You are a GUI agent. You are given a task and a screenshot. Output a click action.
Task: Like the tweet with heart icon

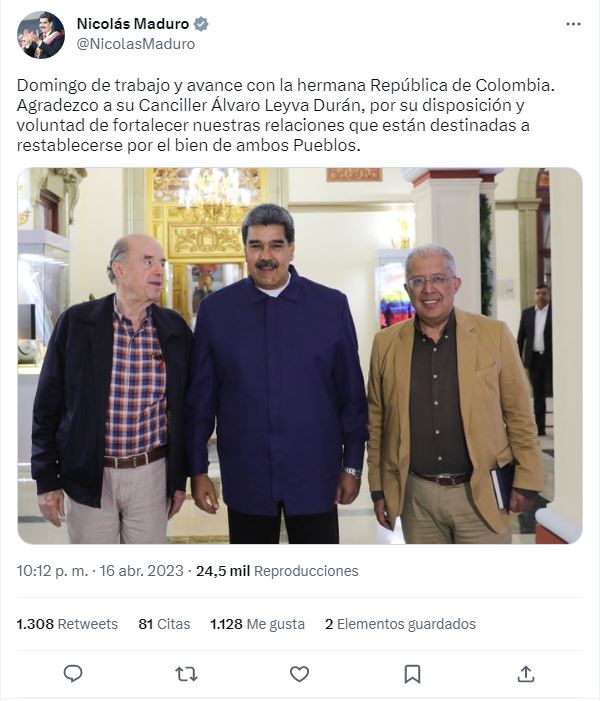coord(299,674)
